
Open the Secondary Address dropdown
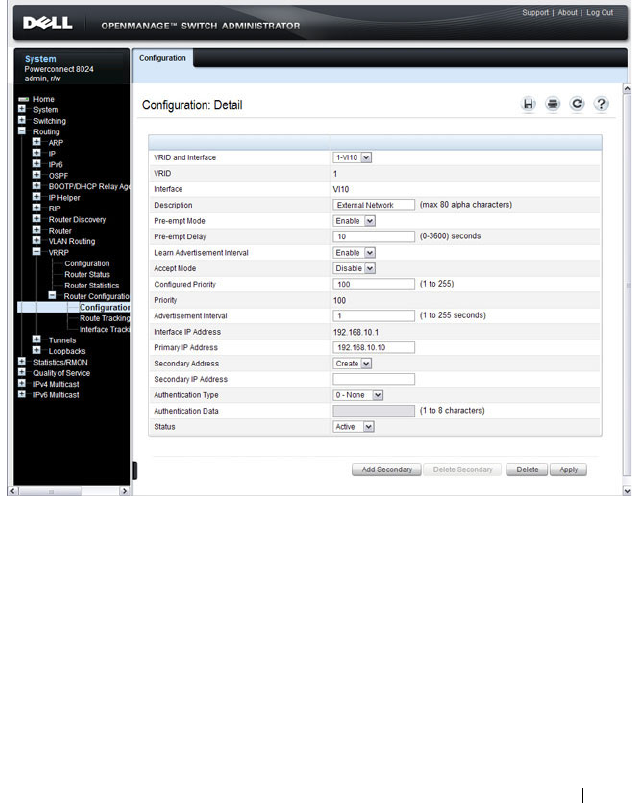click(352, 364)
